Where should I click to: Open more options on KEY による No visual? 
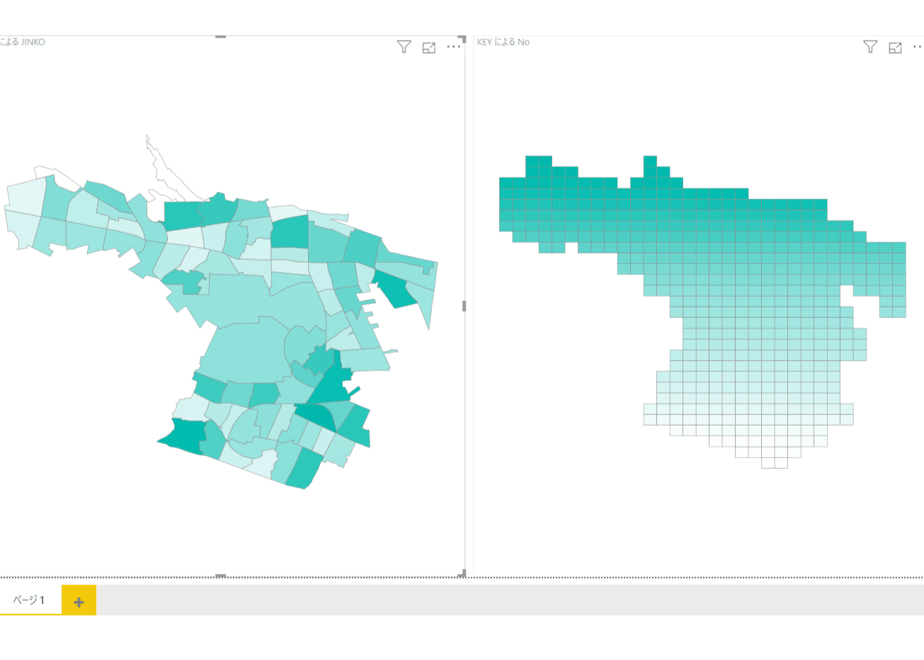coord(918,47)
